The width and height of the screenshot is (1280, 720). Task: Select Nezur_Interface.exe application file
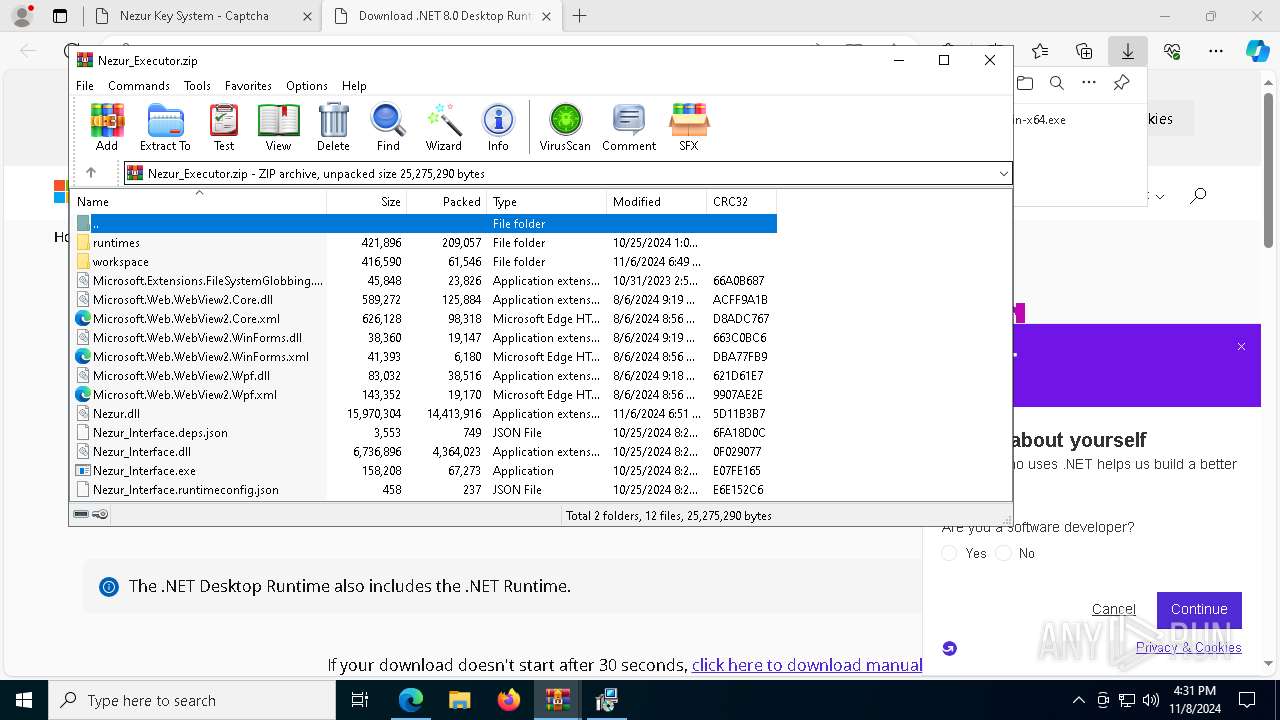[x=425, y=471]
